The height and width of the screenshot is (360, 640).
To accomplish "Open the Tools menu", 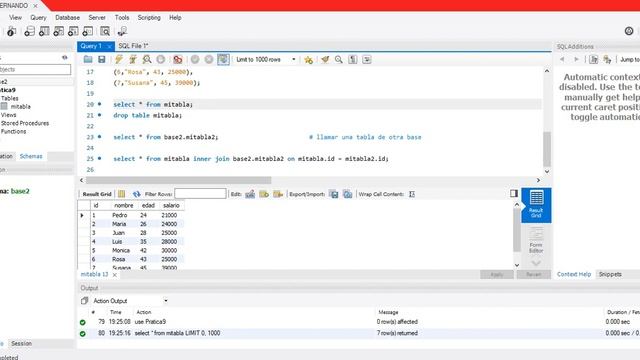I will click(x=122, y=18).
